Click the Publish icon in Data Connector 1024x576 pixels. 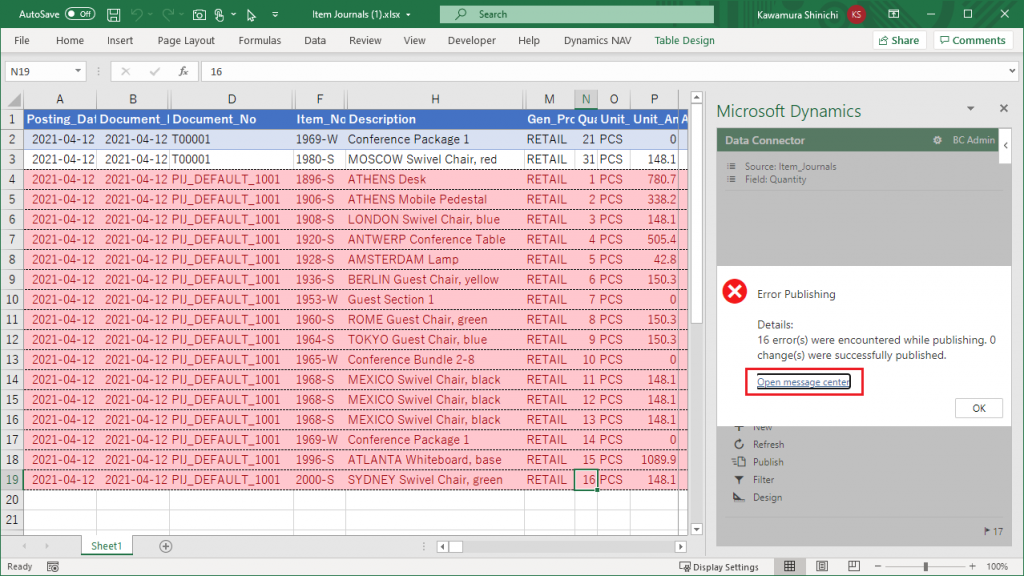(x=739, y=462)
